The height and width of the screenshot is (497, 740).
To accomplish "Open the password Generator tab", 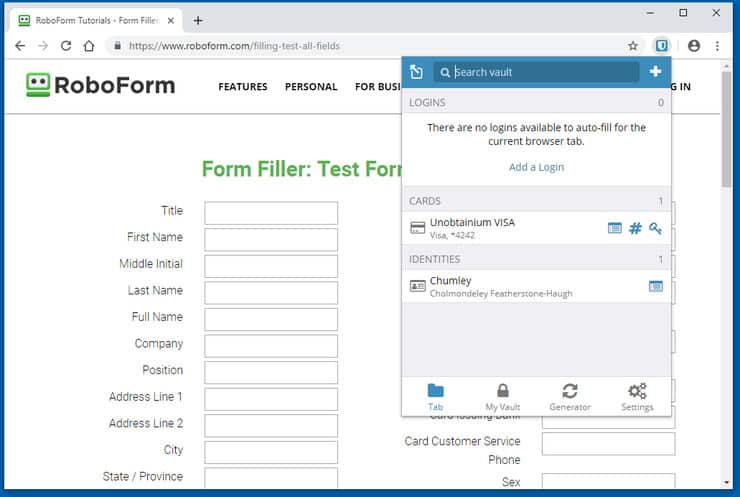I will pos(570,397).
